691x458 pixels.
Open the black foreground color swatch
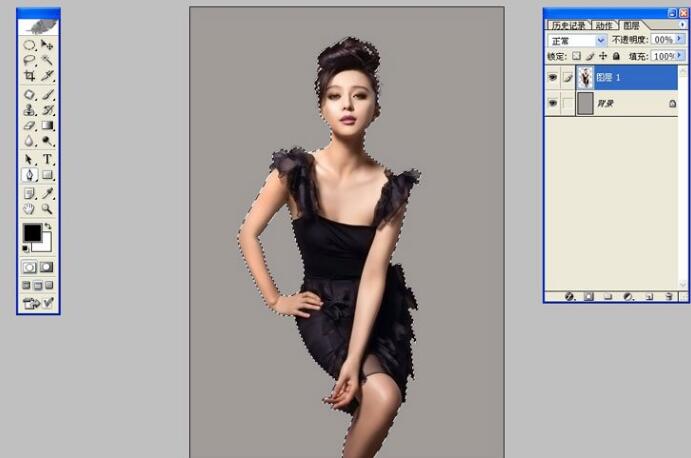click(32, 233)
